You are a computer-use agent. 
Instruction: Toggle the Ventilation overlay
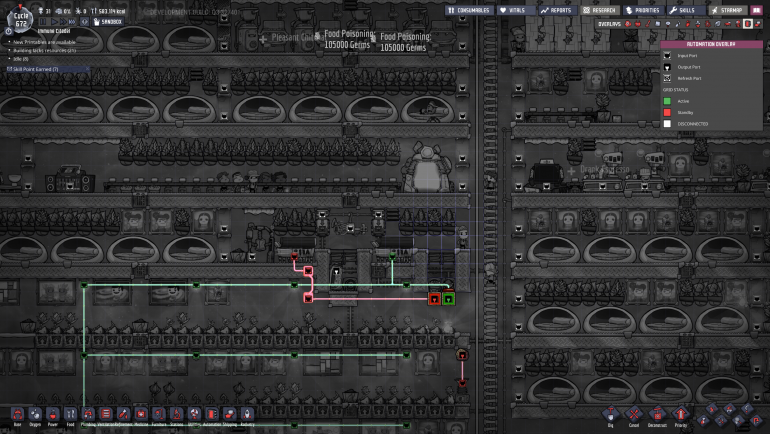click(688, 24)
